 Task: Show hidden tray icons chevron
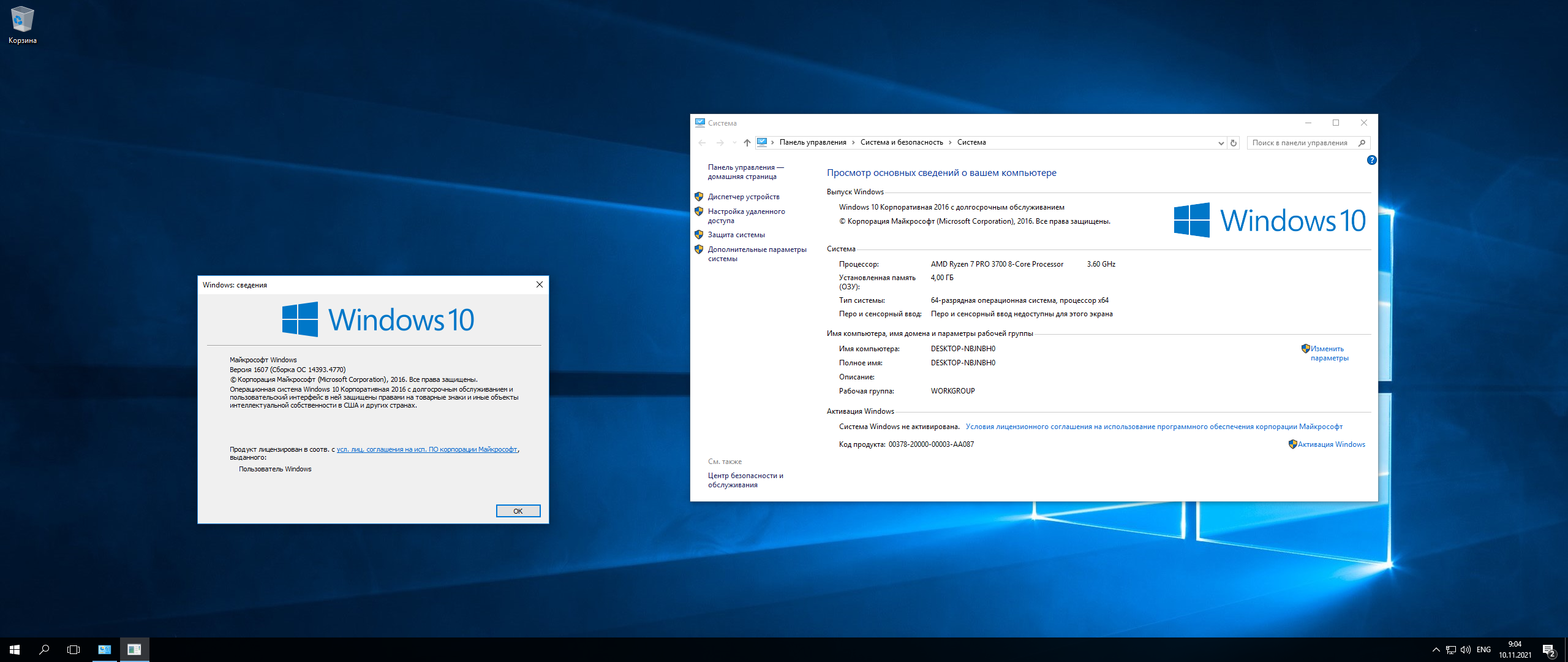[x=1436, y=650]
